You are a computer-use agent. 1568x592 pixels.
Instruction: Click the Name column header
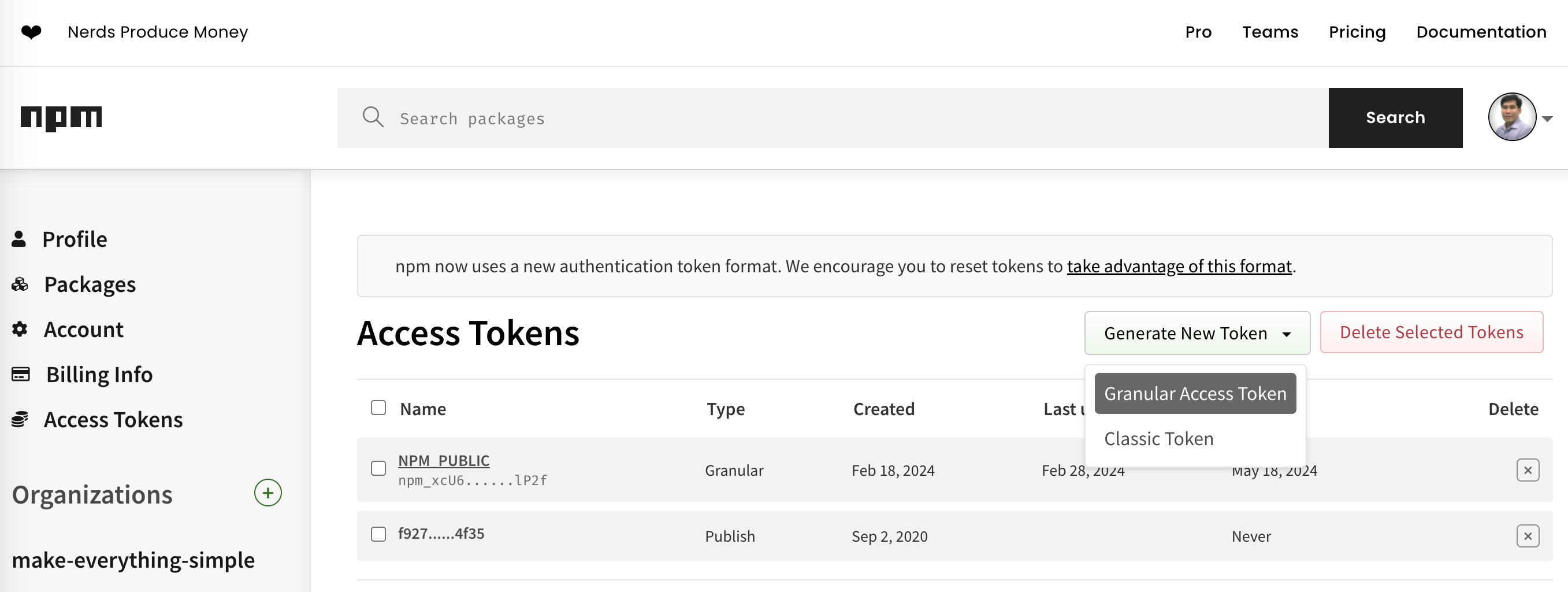tap(422, 409)
